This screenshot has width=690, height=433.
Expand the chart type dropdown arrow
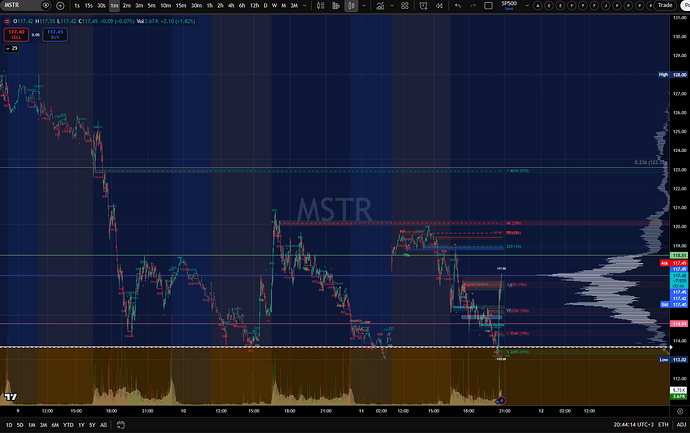pos(363,6)
